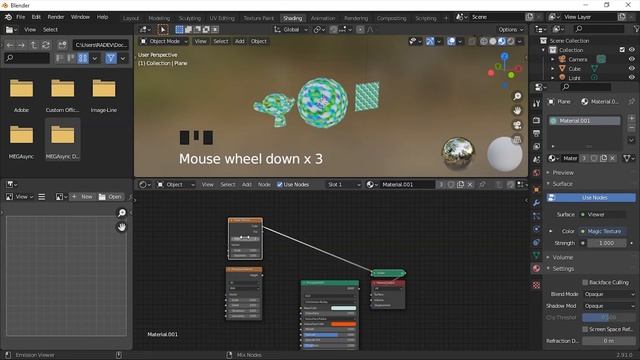Duplicate material icon in node editor header
Image resolution: width=640 pixels, height=360 pixels.
(460, 184)
